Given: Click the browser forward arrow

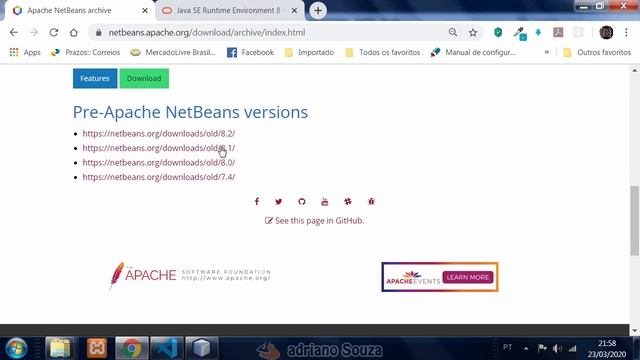Looking at the screenshot, I should [34, 32].
